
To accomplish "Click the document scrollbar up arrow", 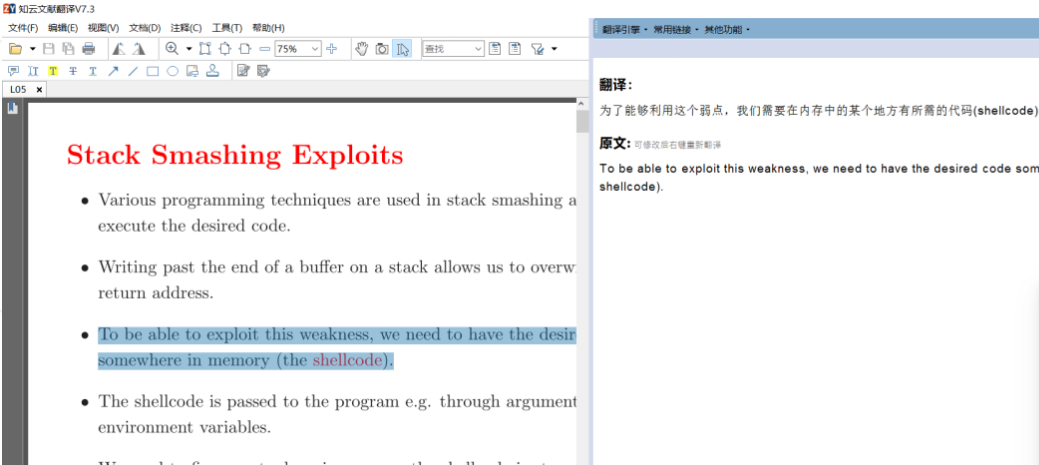I will (582, 104).
